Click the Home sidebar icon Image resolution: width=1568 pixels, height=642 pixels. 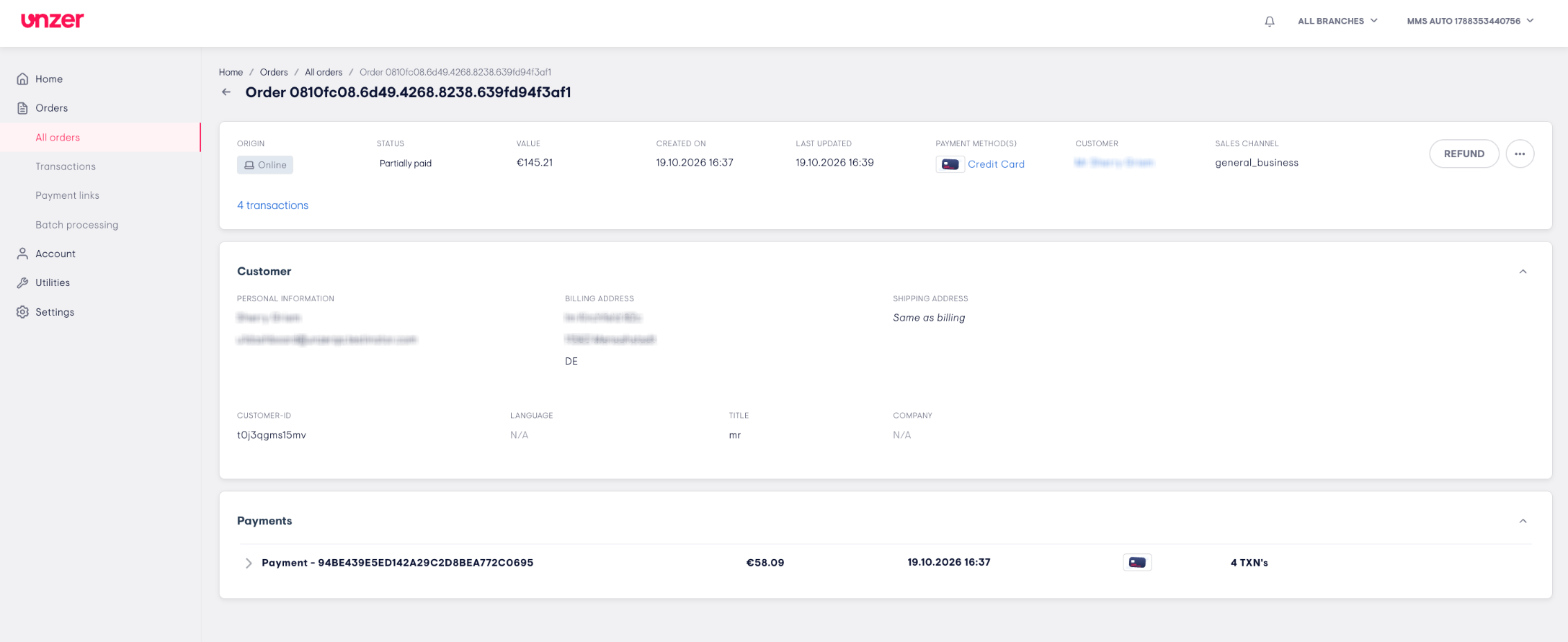(23, 79)
